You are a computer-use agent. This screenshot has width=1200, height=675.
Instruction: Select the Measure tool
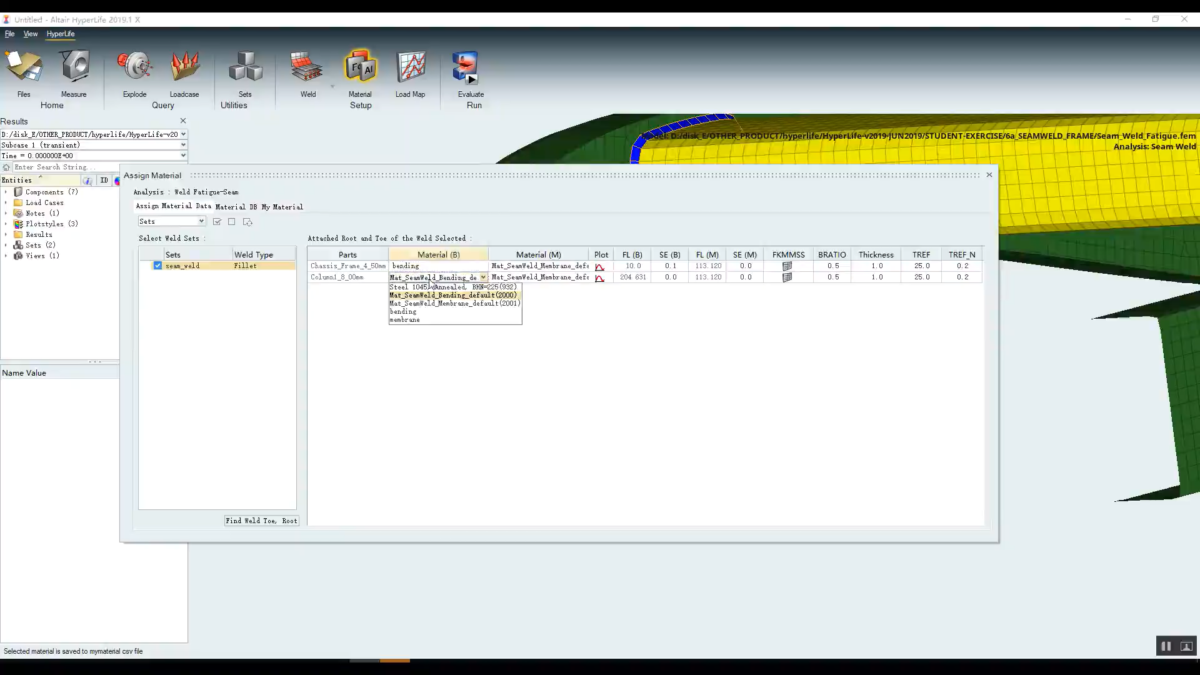click(74, 74)
